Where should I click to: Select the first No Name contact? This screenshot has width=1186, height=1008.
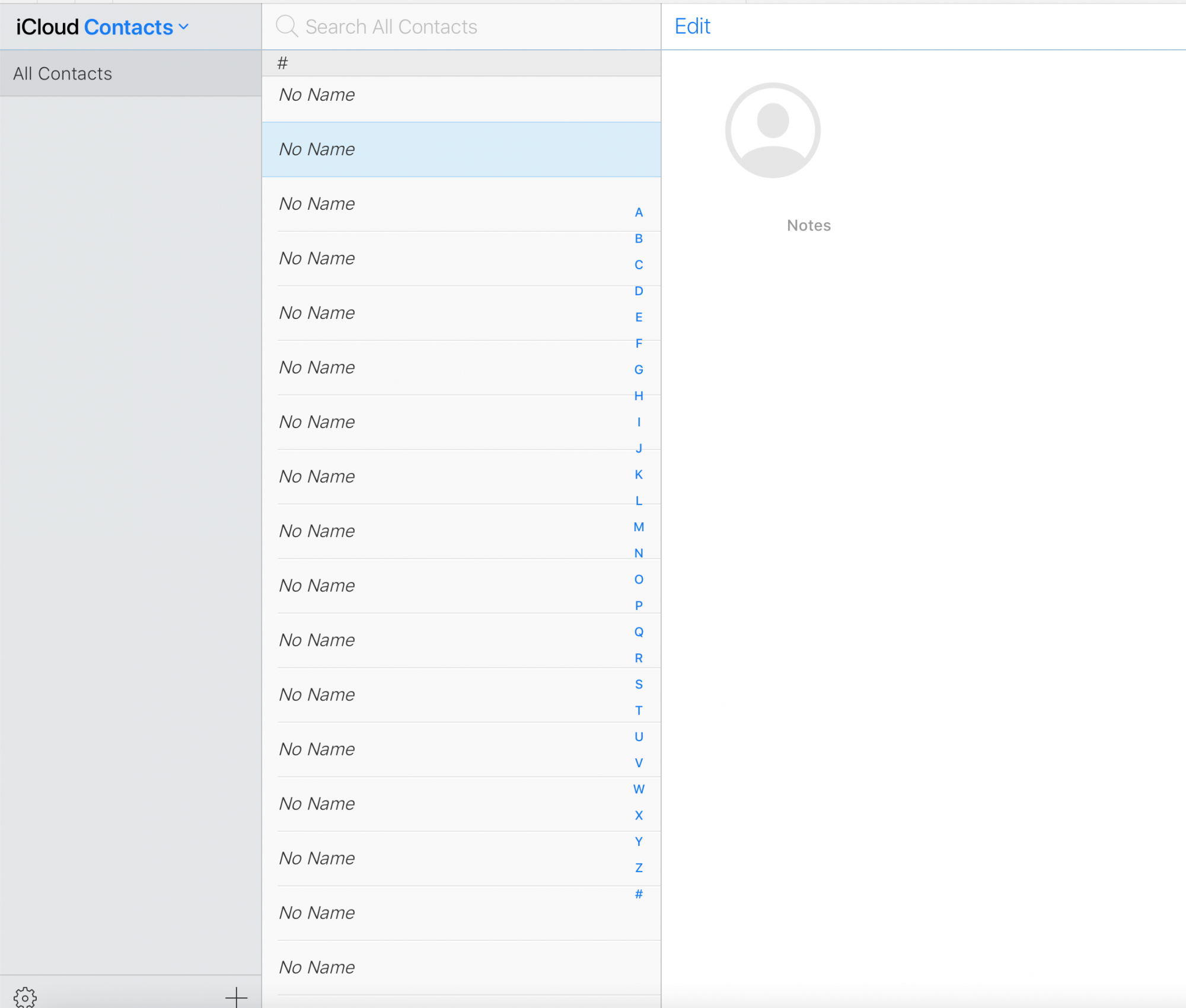click(x=461, y=95)
